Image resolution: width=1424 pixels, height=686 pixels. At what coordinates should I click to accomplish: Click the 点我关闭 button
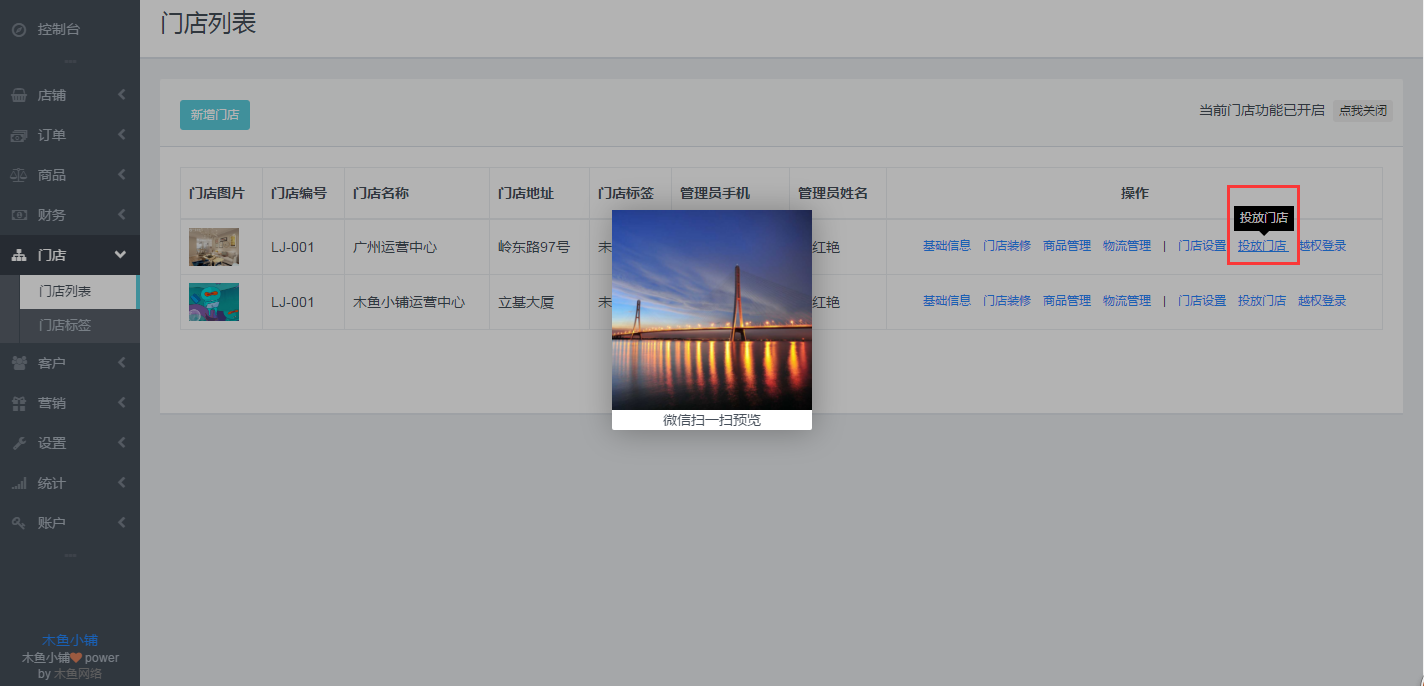[1363, 111]
